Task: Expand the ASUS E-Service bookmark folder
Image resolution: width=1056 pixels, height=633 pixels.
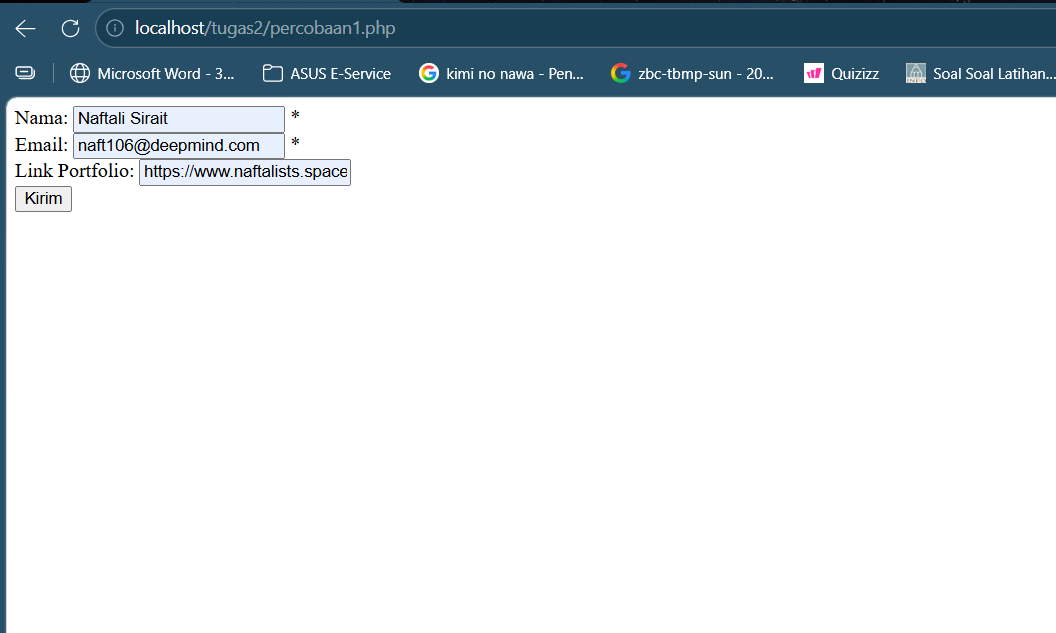Action: [x=327, y=73]
